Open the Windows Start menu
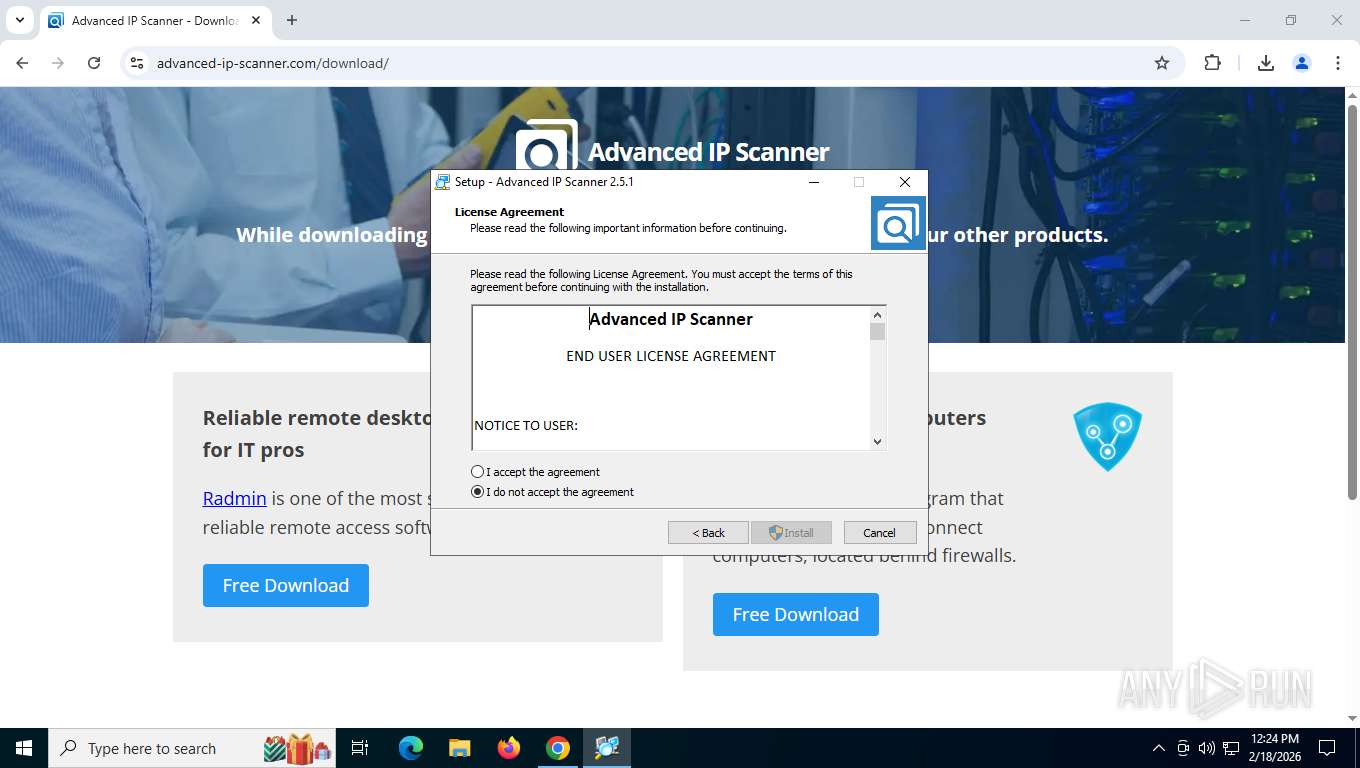This screenshot has width=1360, height=768. pos(24,748)
